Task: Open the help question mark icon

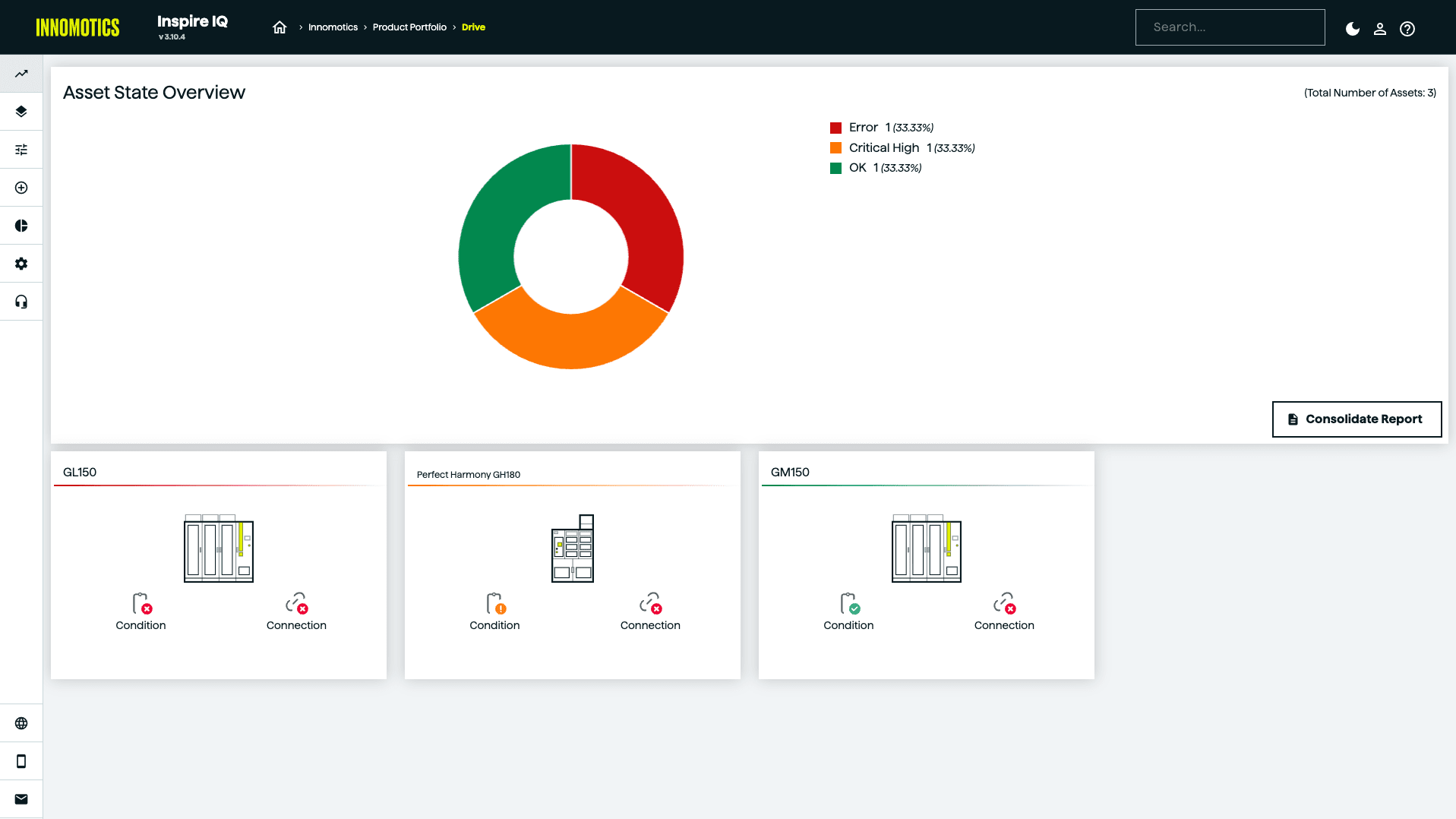Action: (1407, 29)
